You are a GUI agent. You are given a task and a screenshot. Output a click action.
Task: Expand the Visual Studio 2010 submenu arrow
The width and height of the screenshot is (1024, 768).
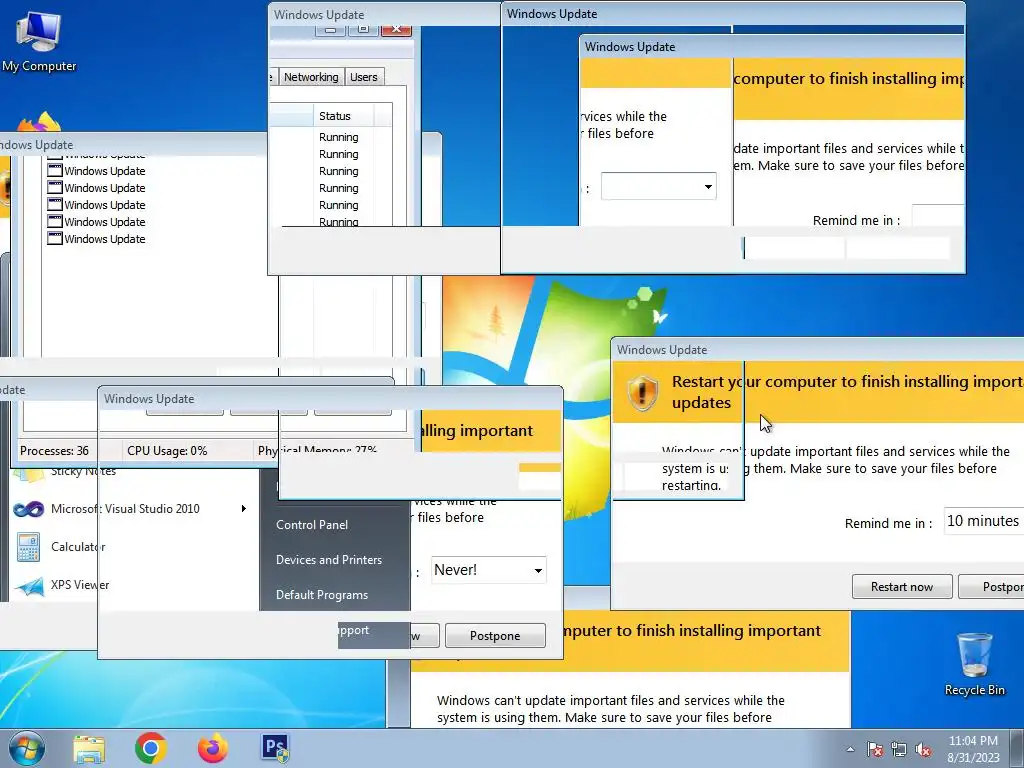(244, 509)
